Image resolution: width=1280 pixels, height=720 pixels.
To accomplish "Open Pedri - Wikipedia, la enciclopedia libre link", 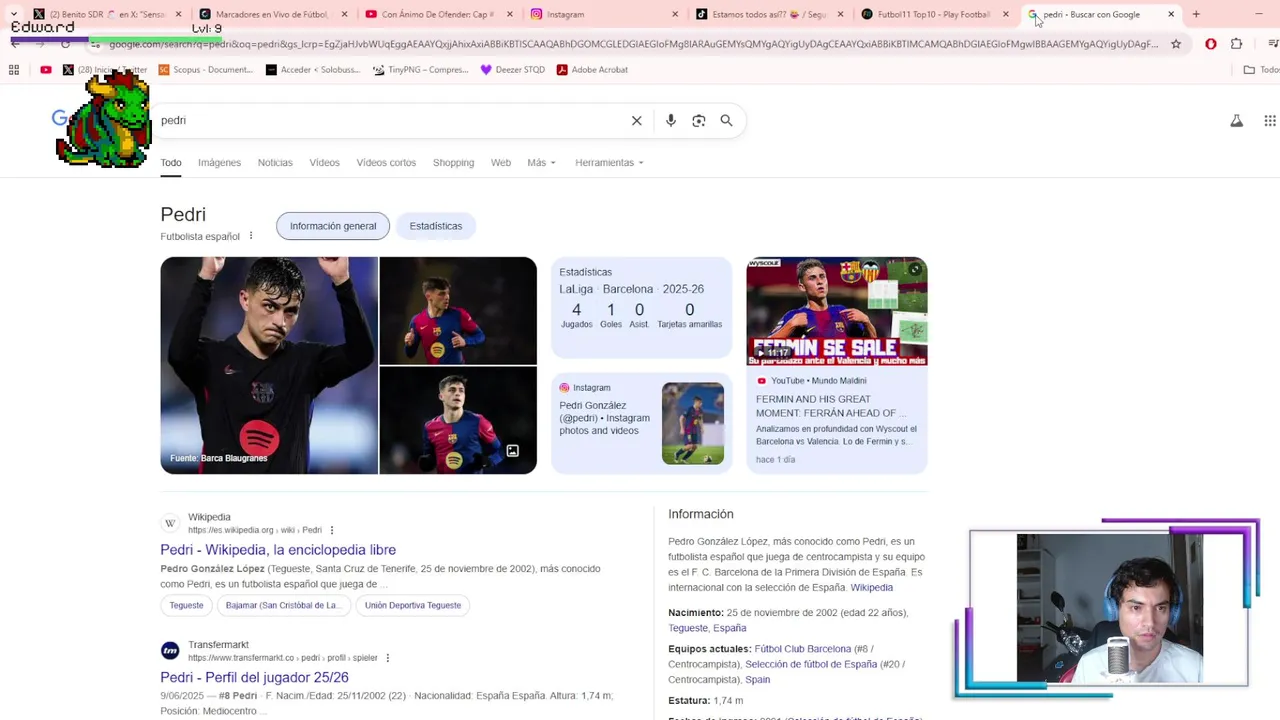I will (278, 550).
